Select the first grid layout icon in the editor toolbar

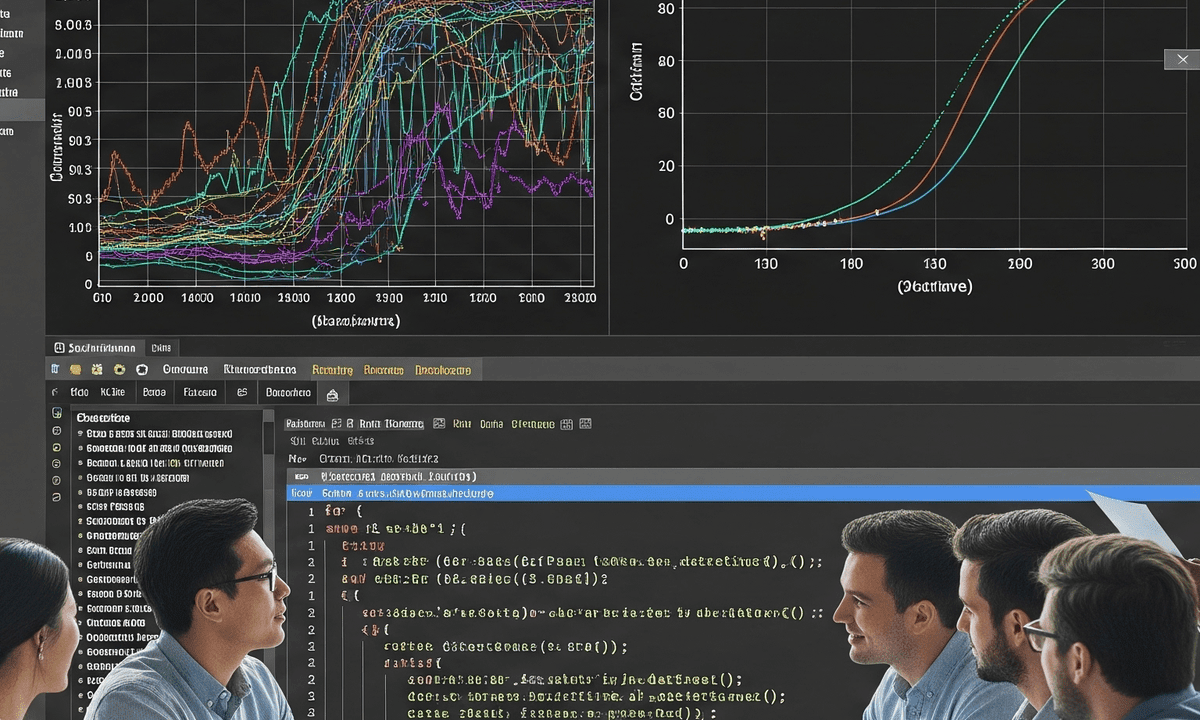click(x=567, y=424)
